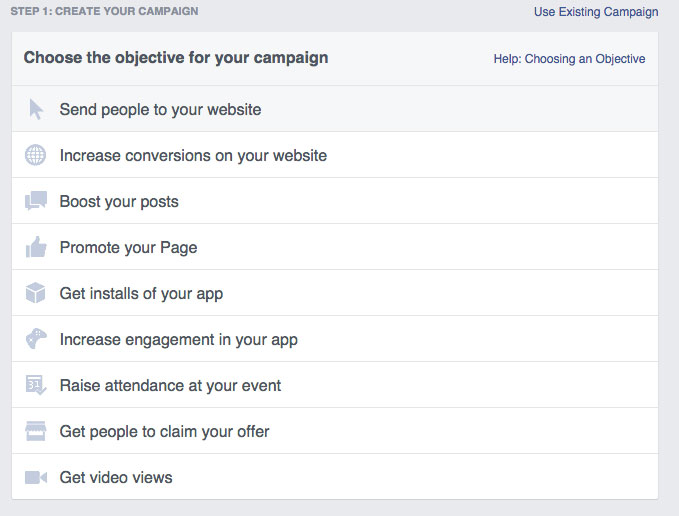Choose 'Increase conversions on your website'
The height and width of the screenshot is (516, 679).
pos(335,155)
